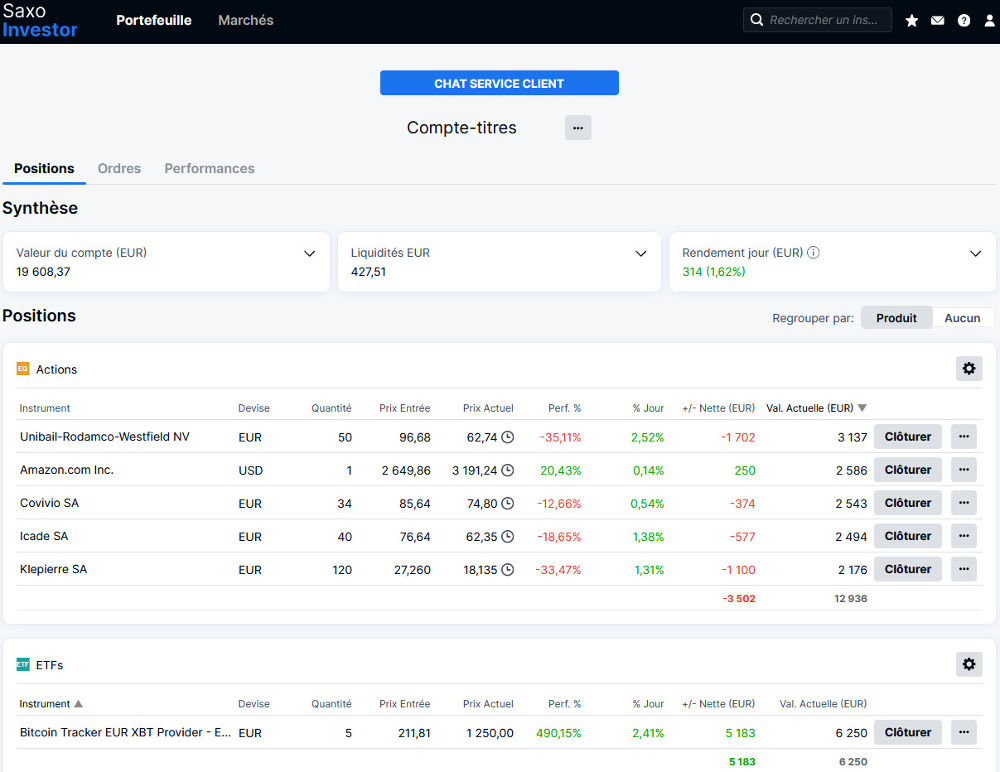Click liquidity value 427,51

[368, 272]
